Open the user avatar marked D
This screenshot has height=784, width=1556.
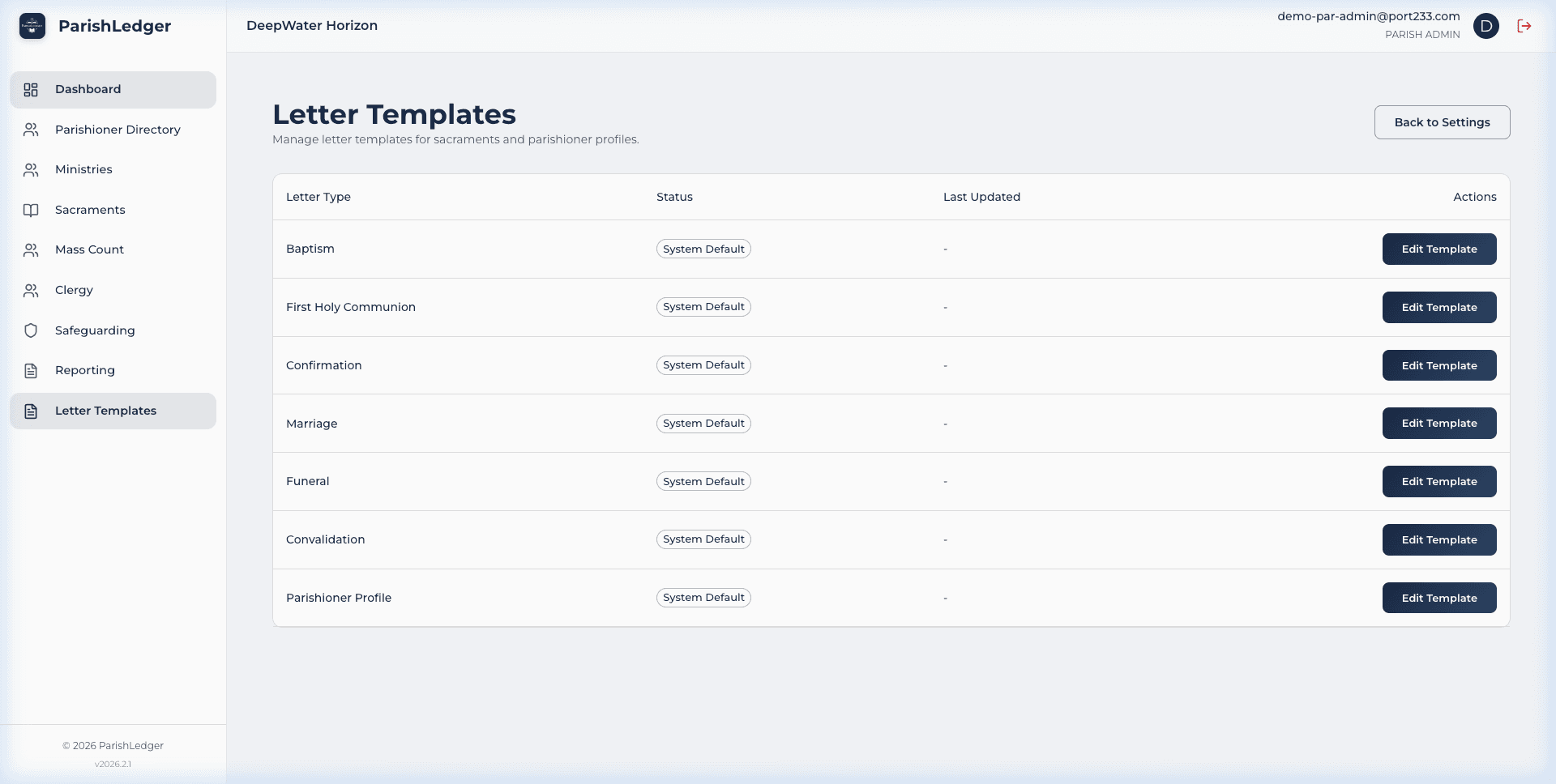point(1486,26)
